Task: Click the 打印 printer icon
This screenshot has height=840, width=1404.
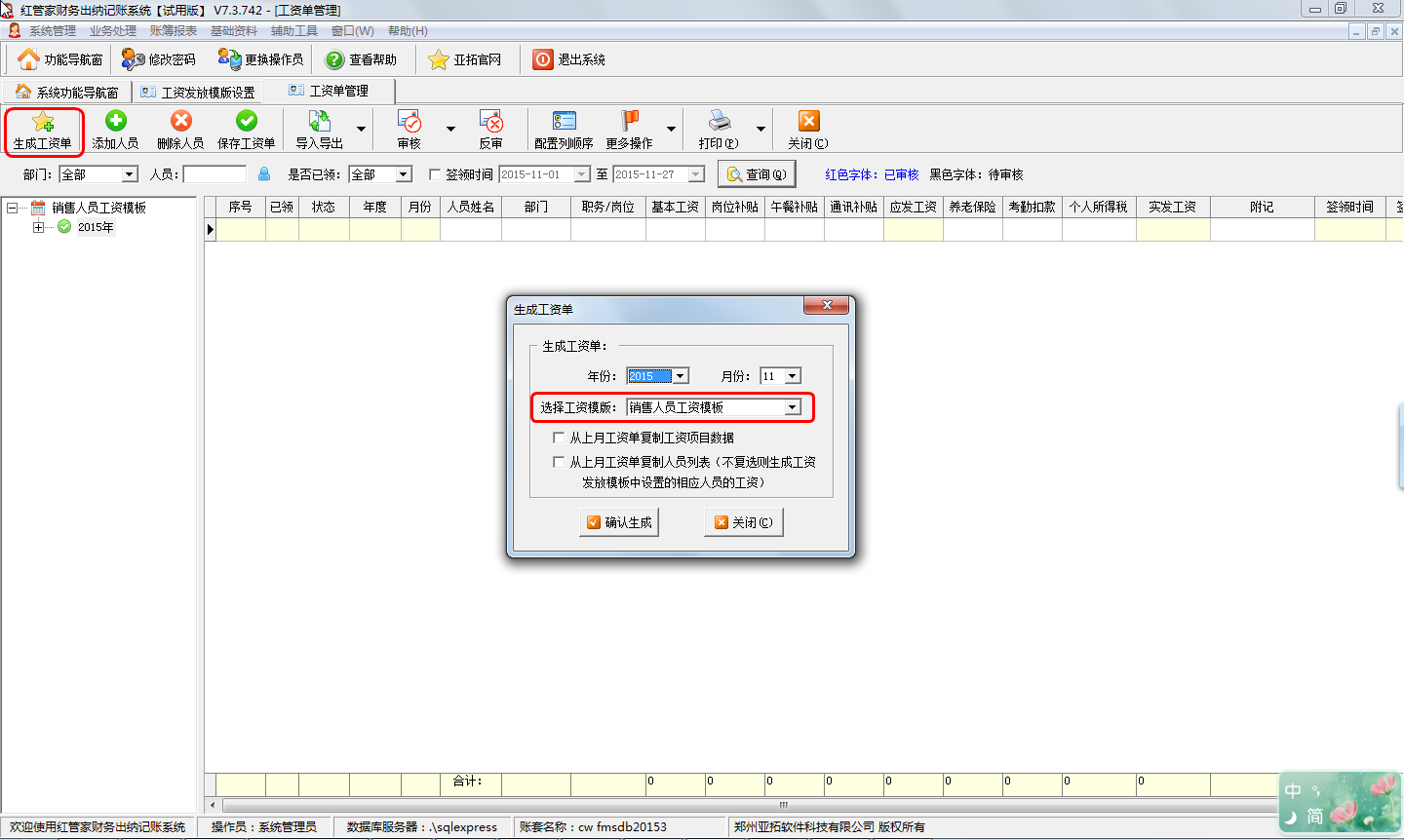Action: coord(720,122)
